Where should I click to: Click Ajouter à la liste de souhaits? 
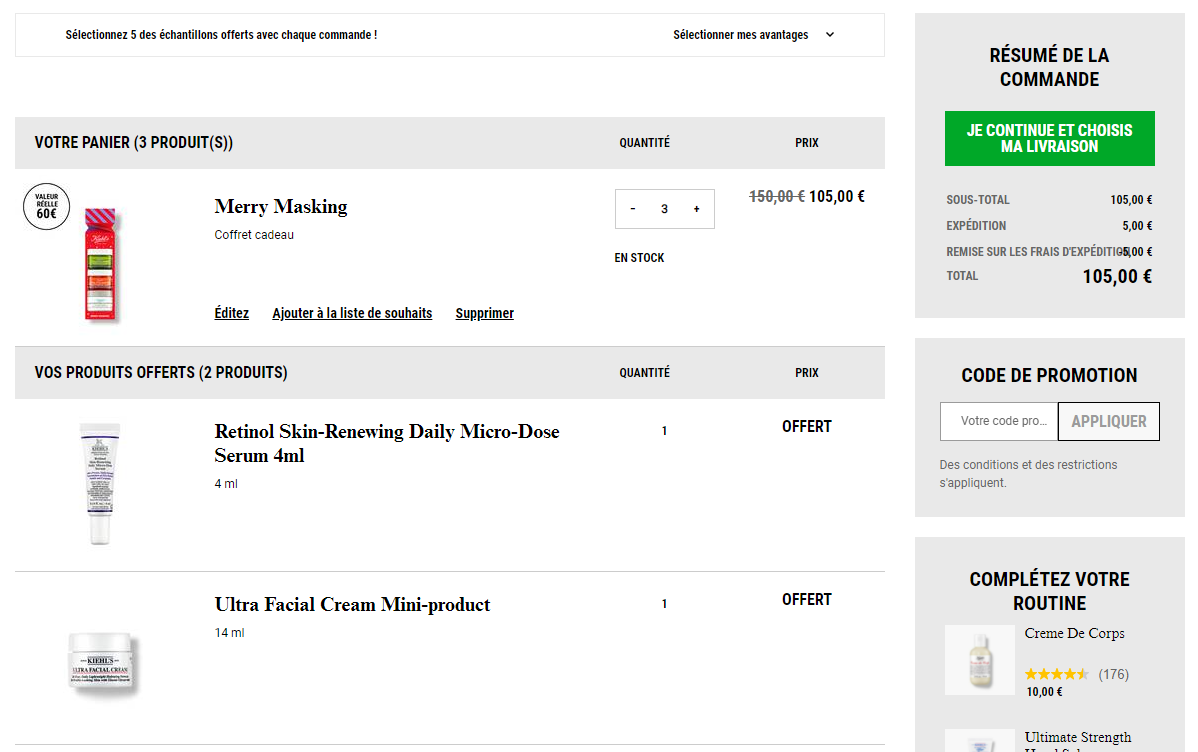(352, 313)
